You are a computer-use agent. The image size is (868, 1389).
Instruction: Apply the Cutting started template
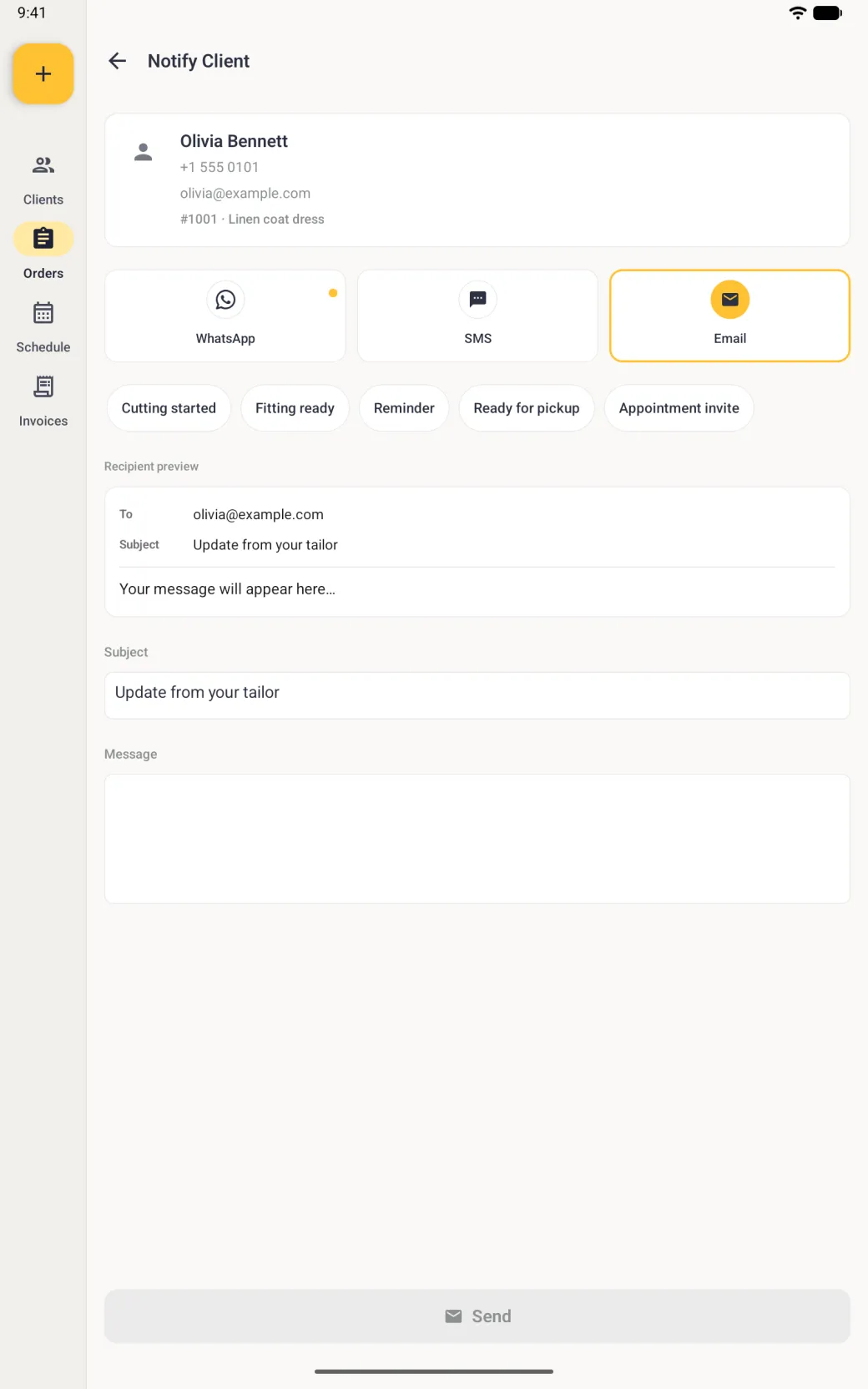(x=169, y=408)
